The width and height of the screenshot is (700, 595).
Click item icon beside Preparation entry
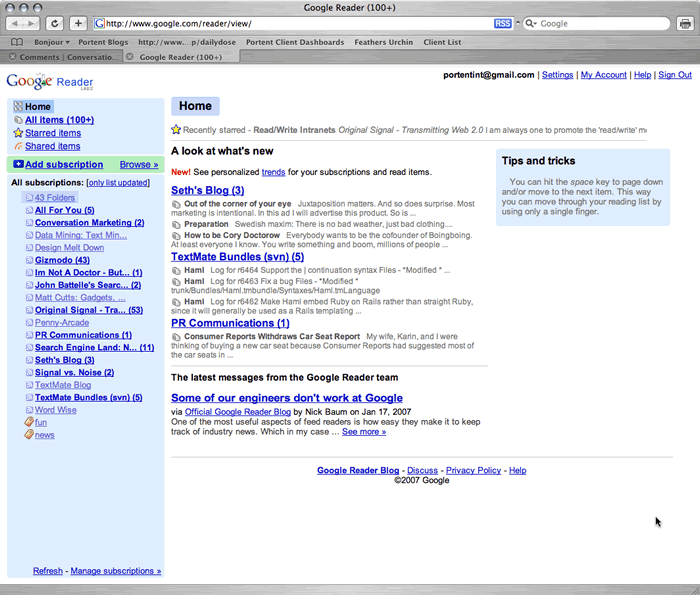pyautogui.click(x=176, y=225)
